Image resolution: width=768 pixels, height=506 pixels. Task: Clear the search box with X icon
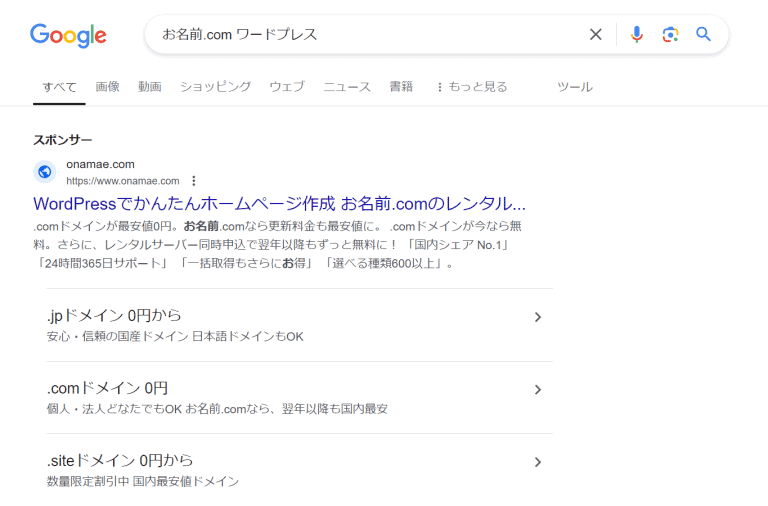pyautogui.click(x=596, y=35)
